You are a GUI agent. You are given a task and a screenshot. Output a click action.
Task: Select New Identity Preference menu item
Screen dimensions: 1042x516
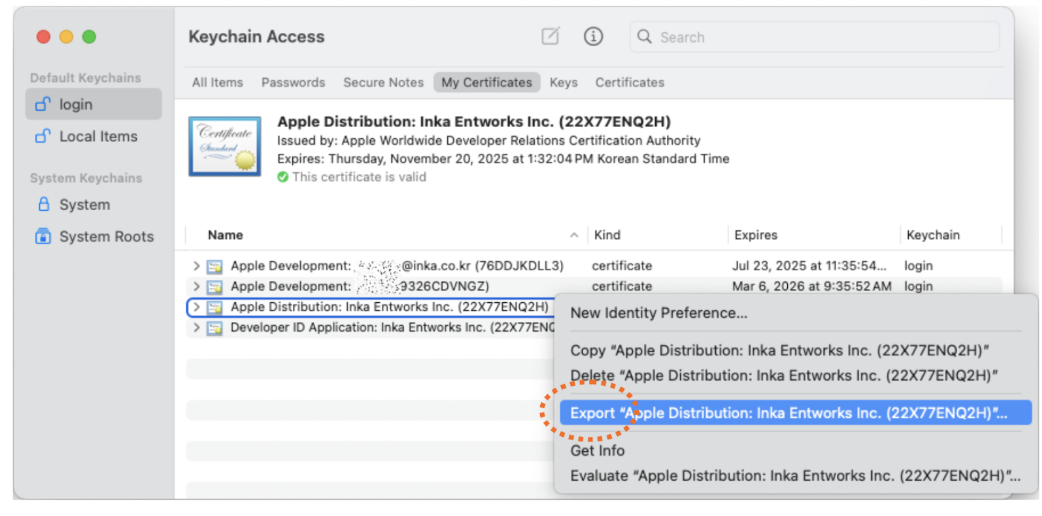point(659,313)
